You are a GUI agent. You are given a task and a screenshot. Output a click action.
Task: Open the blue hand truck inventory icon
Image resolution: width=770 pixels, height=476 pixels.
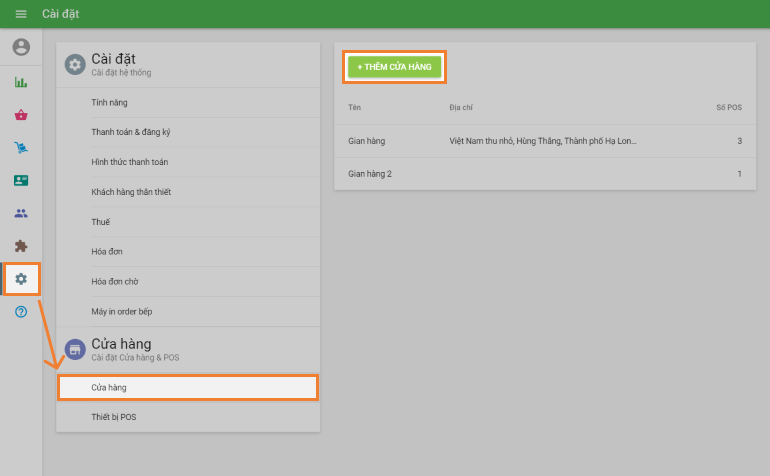21,148
